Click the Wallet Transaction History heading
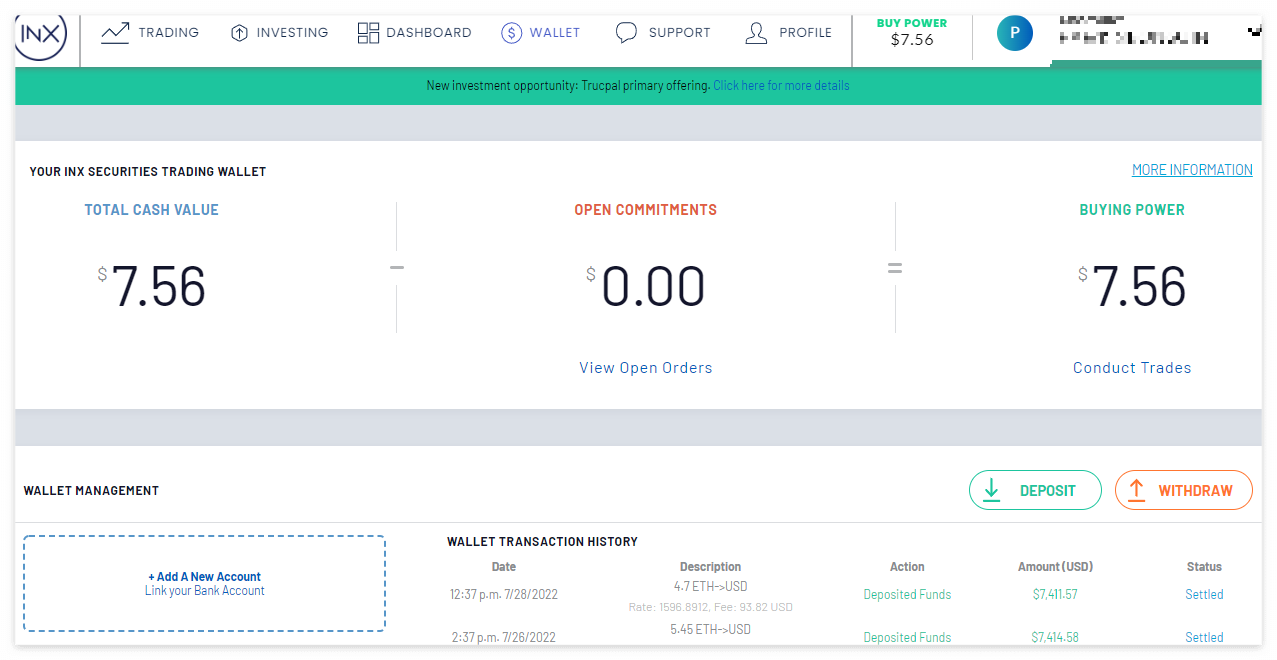 click(x=542, y=542)
